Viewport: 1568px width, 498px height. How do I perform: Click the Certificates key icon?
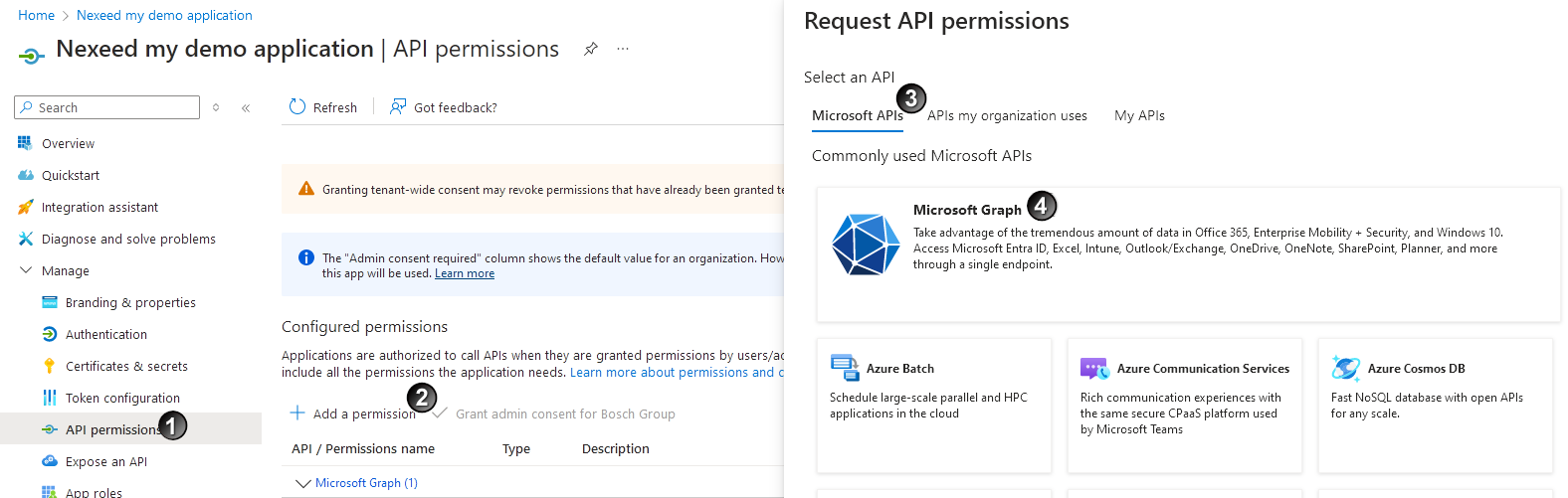tap(49, 366)
